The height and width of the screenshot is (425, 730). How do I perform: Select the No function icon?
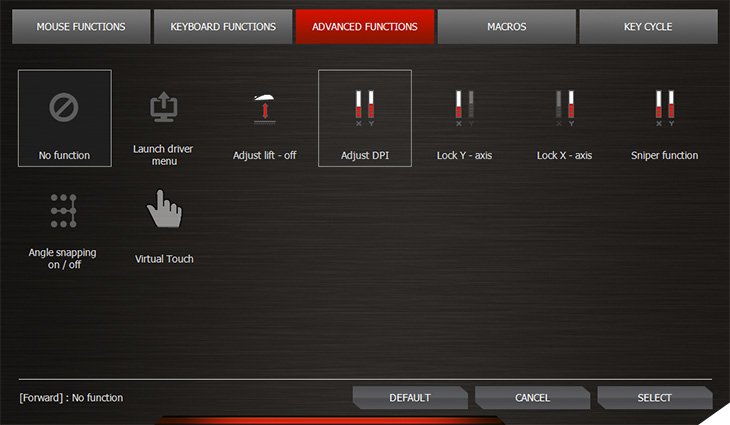tap(64, 108)
